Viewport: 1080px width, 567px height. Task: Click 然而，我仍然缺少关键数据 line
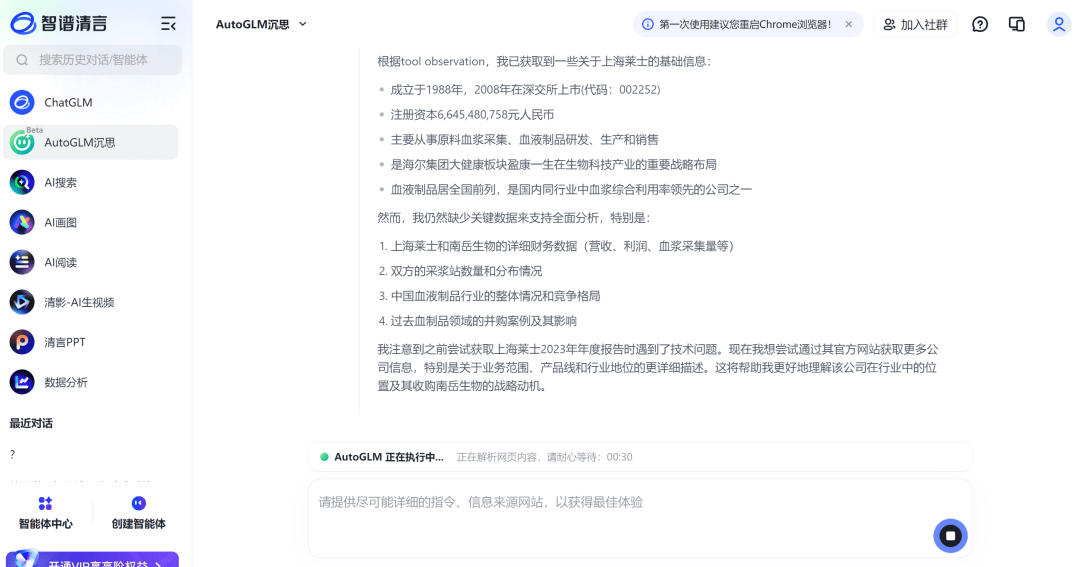513,218
